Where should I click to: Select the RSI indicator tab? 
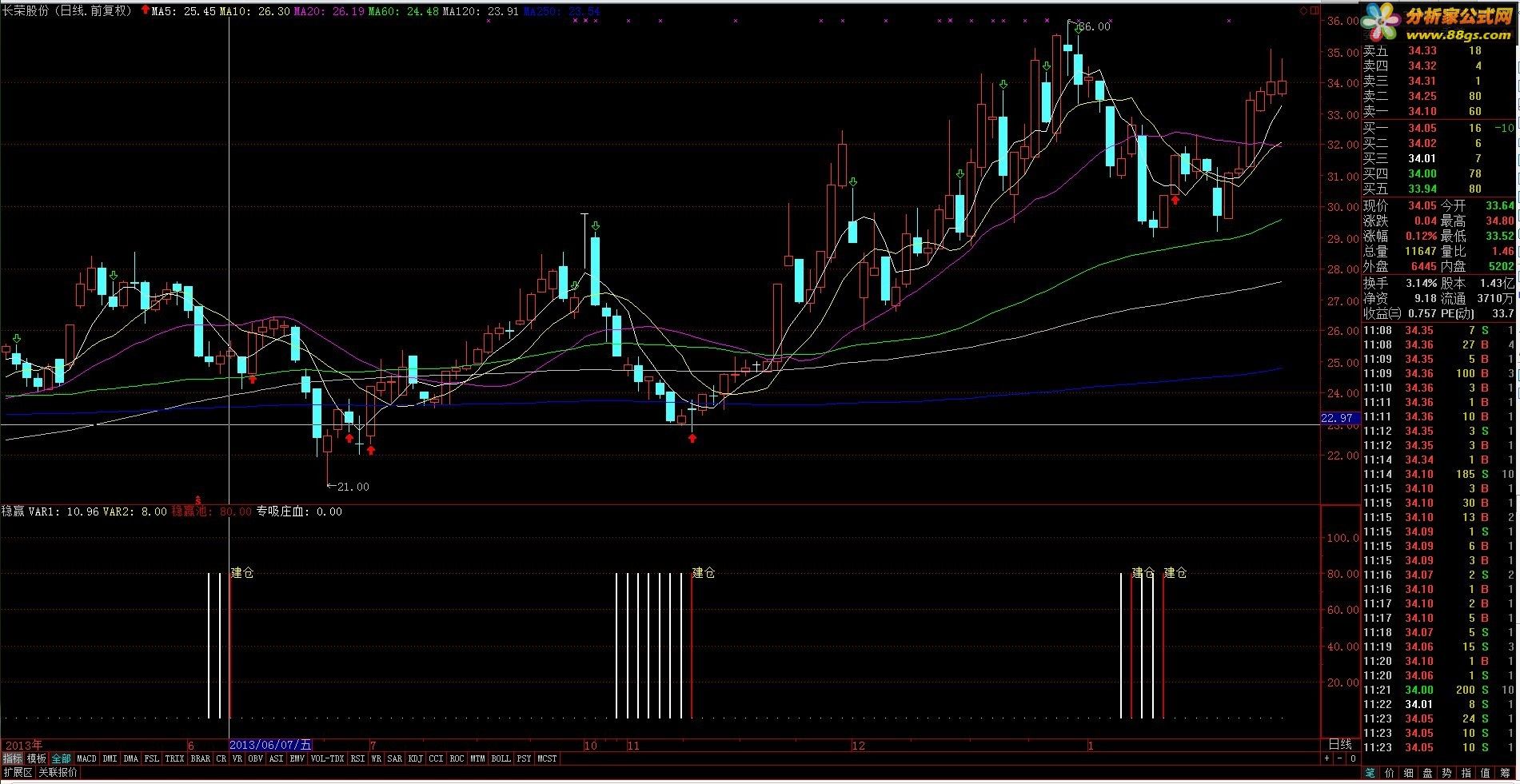pyautogui.click(x=357, y=758)
